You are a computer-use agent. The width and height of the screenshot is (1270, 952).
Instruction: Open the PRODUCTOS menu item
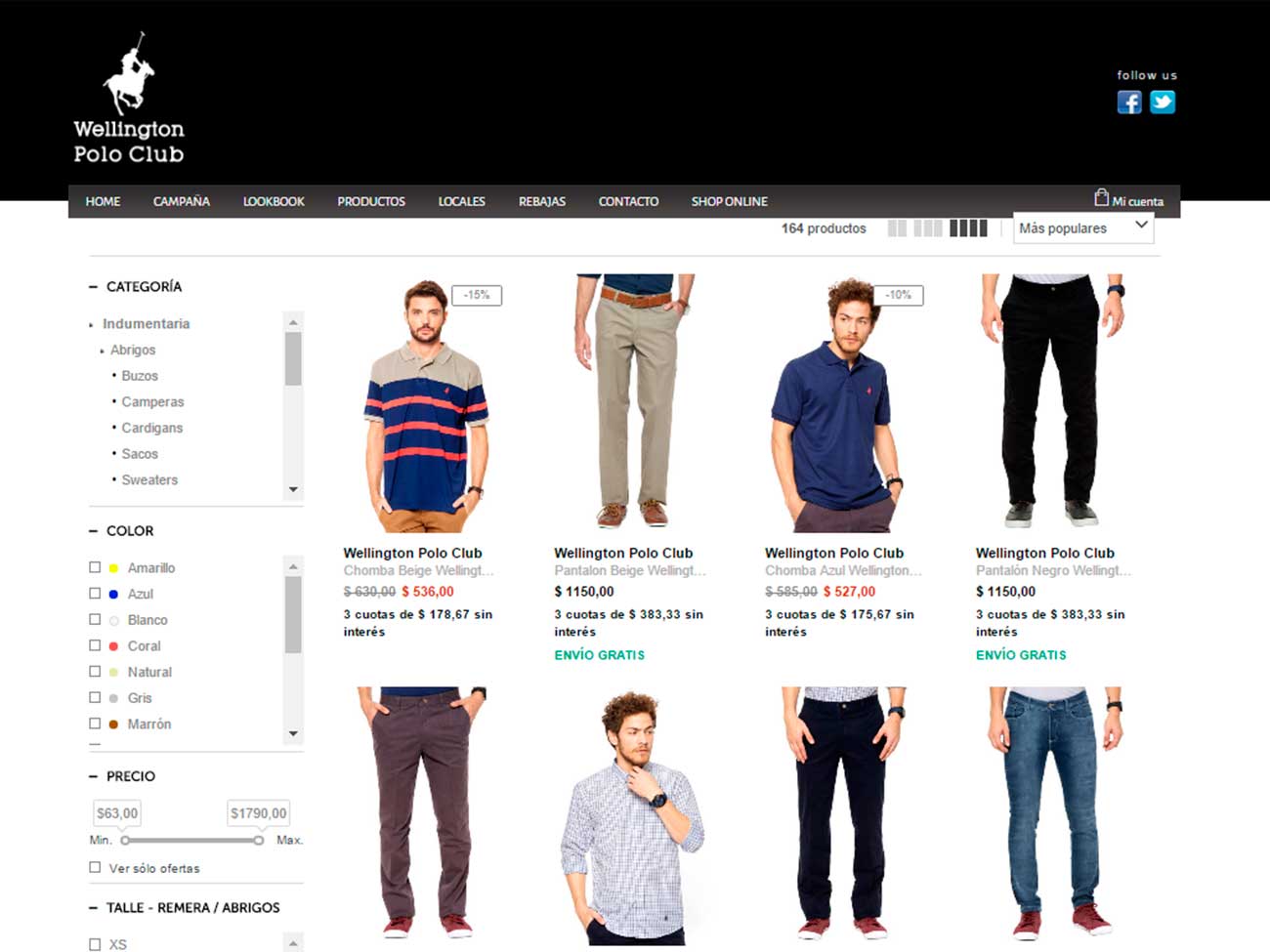click(371, 201)
